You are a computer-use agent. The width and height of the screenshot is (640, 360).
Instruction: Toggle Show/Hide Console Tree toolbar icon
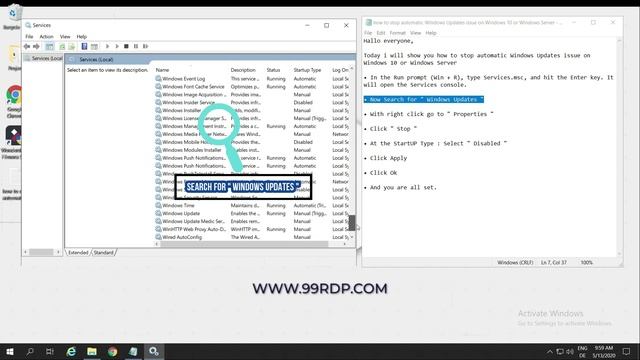click(x=49, y=47)
